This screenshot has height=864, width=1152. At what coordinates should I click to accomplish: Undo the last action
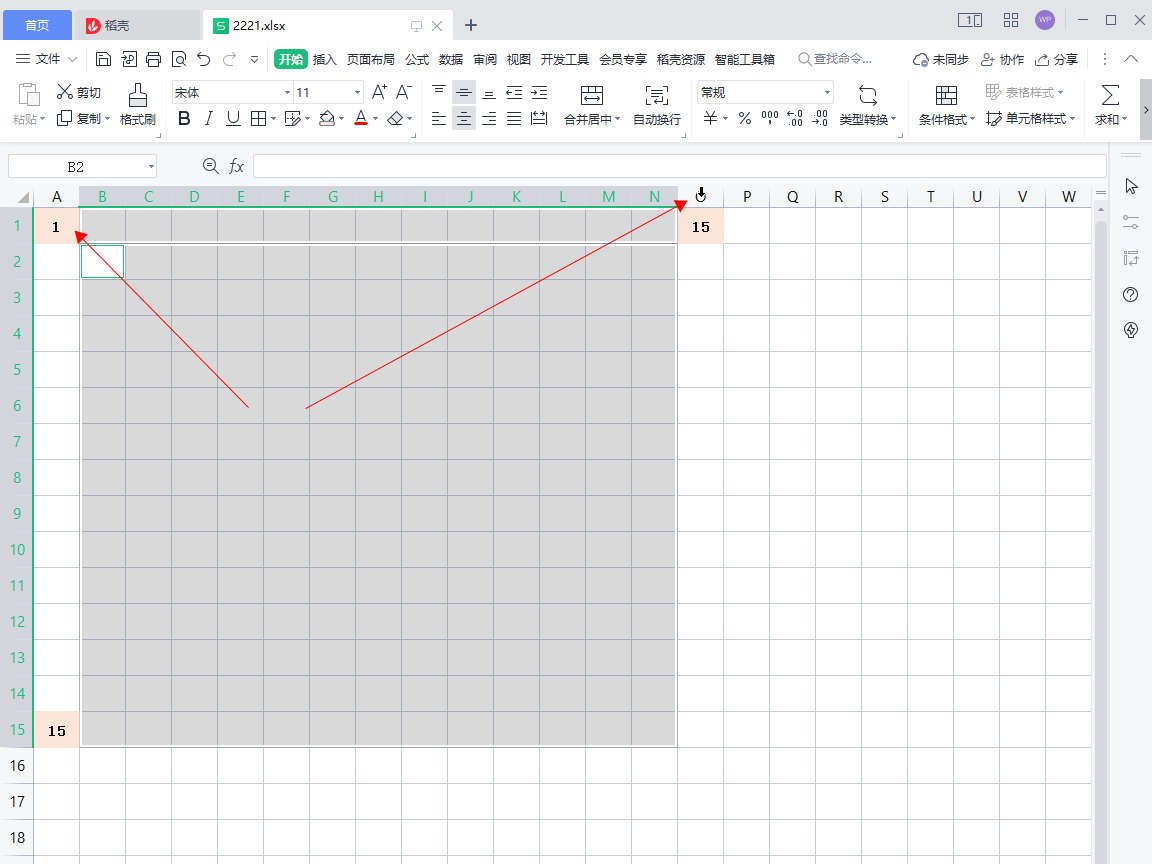(204, 60)
